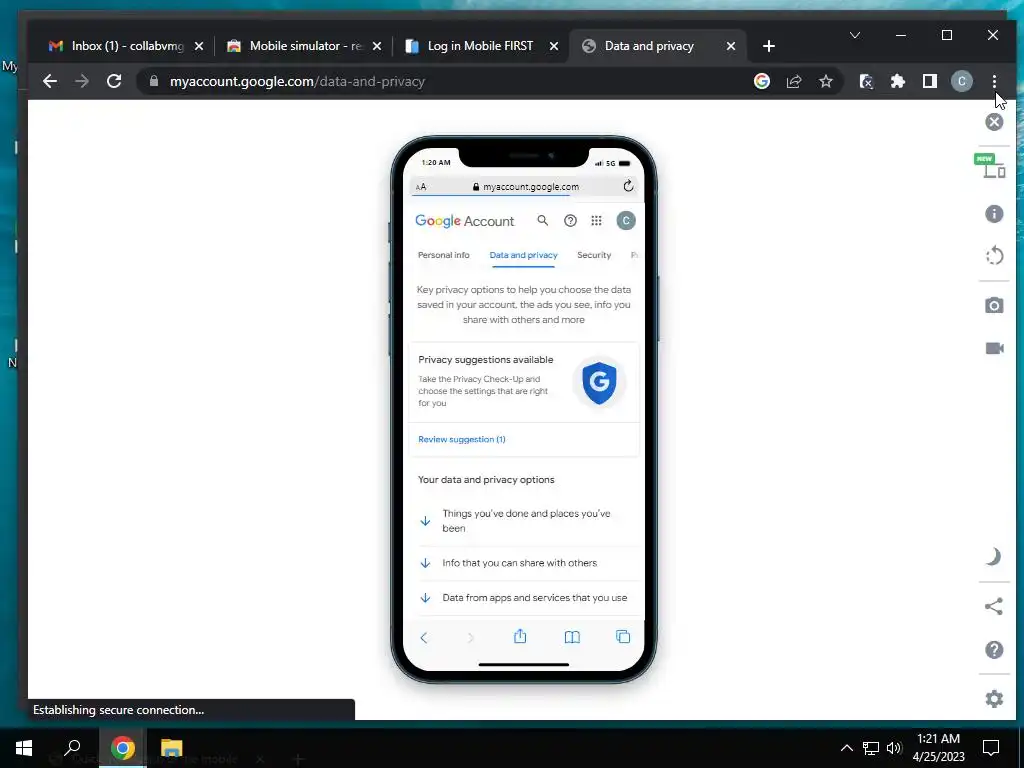Close the Inbox Gmail tab
This screenshot has height=768, width=1024.
tap(199, 46)
